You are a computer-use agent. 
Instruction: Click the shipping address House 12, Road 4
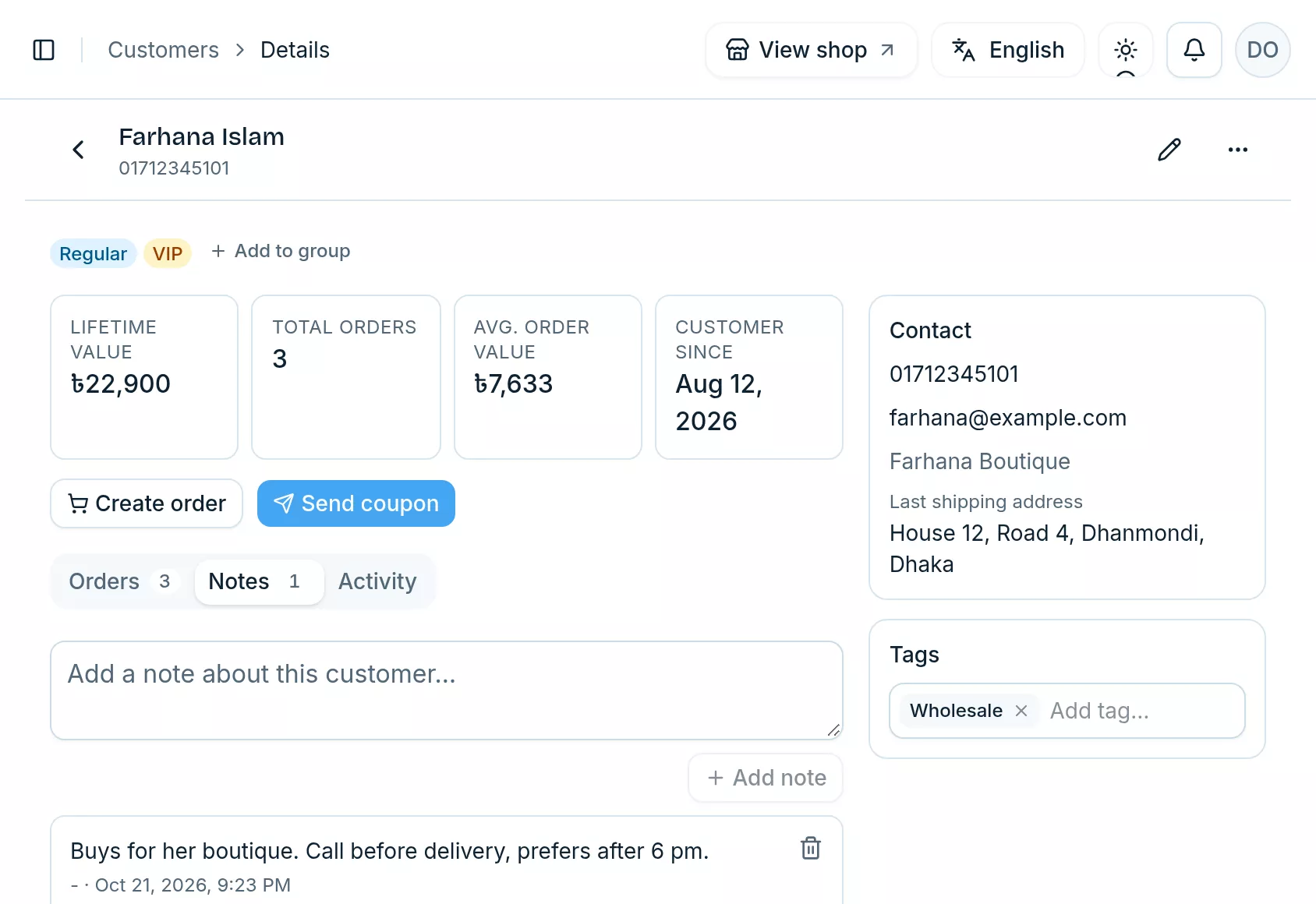click(x=1047, y=549)
